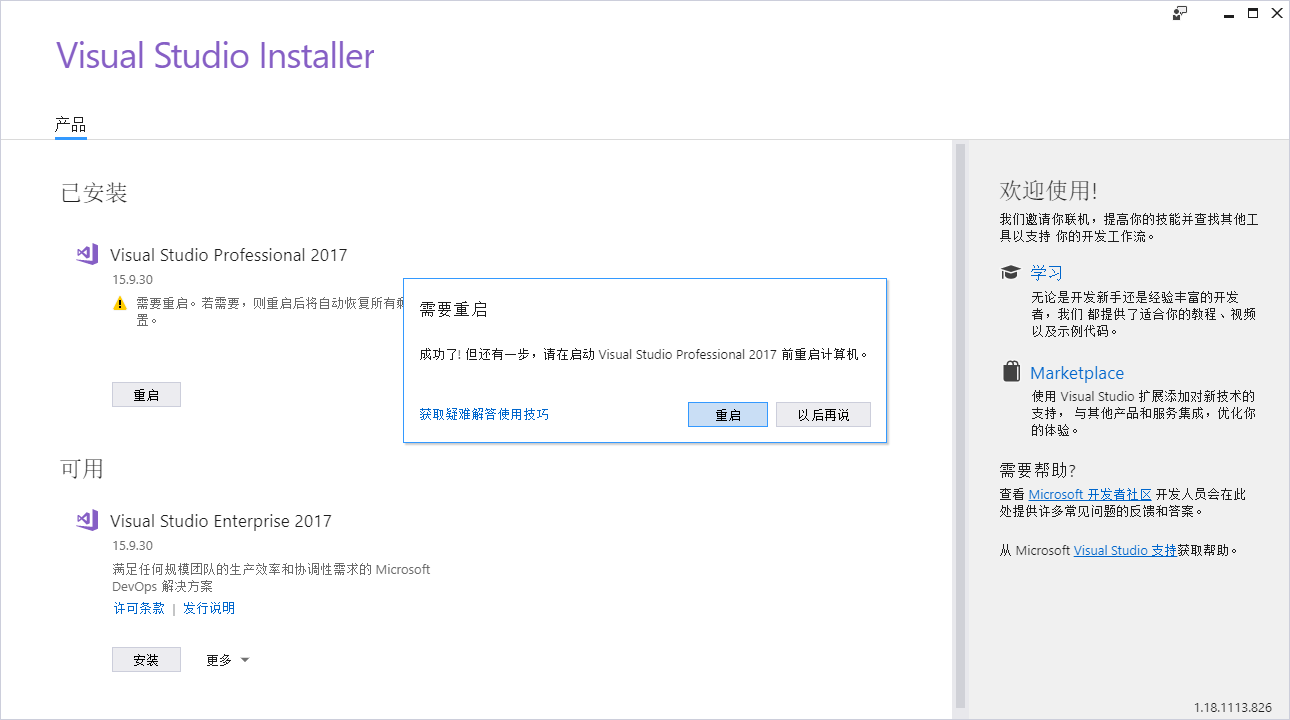Open Visual Studio 支持 link
This screenshot has height=720, width=1290.
pyautogui.click(x=1125, y=550)
